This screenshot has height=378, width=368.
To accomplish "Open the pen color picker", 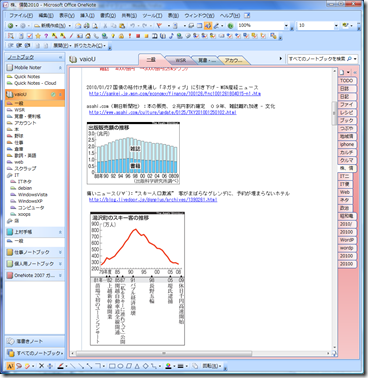I will coord(61,366).
